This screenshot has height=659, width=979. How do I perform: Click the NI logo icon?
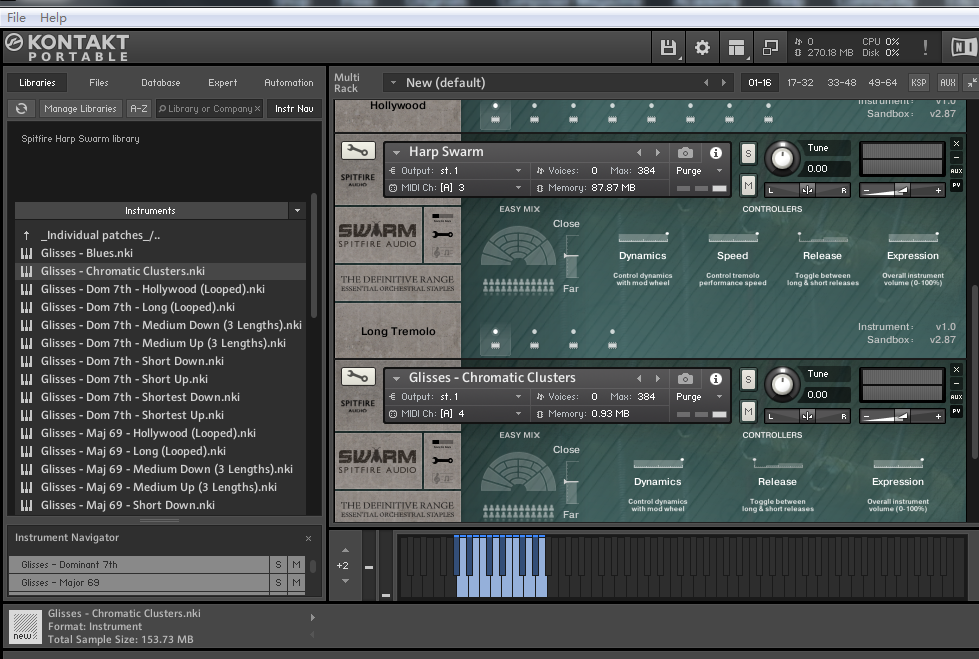point(963,47)
